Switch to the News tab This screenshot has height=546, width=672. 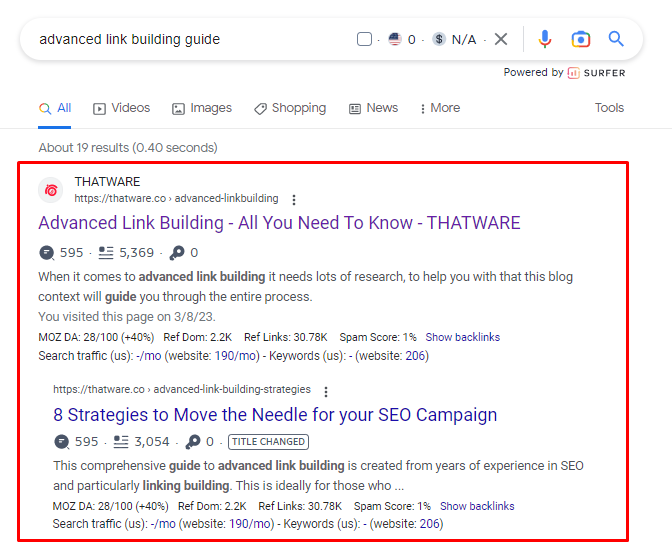pyautogui.click(x=373, y=108)
